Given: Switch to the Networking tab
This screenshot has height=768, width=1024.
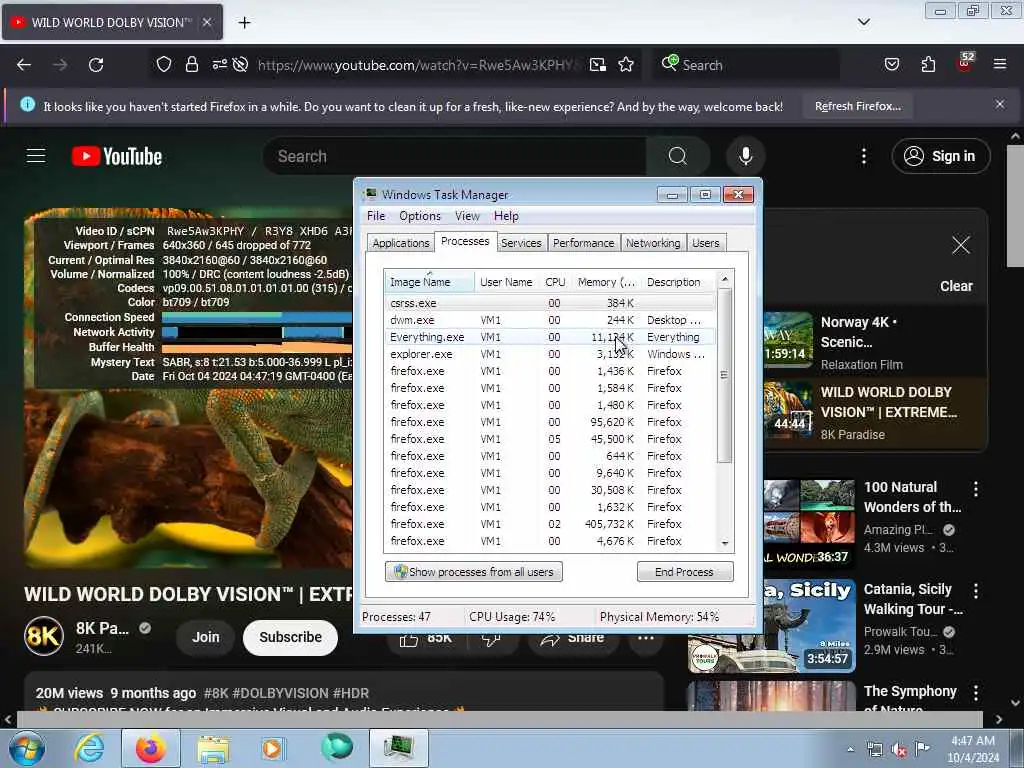Looking at the screenshot, I should [653, 243].
